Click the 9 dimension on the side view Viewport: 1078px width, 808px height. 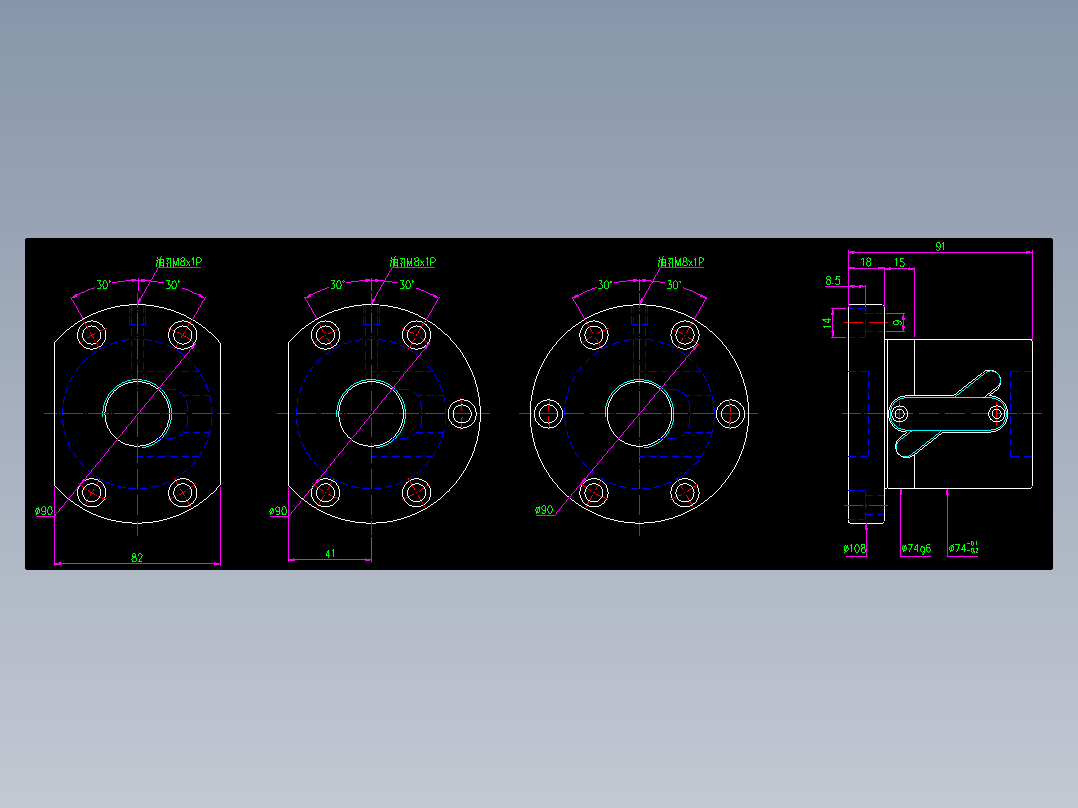coord(899,322)
